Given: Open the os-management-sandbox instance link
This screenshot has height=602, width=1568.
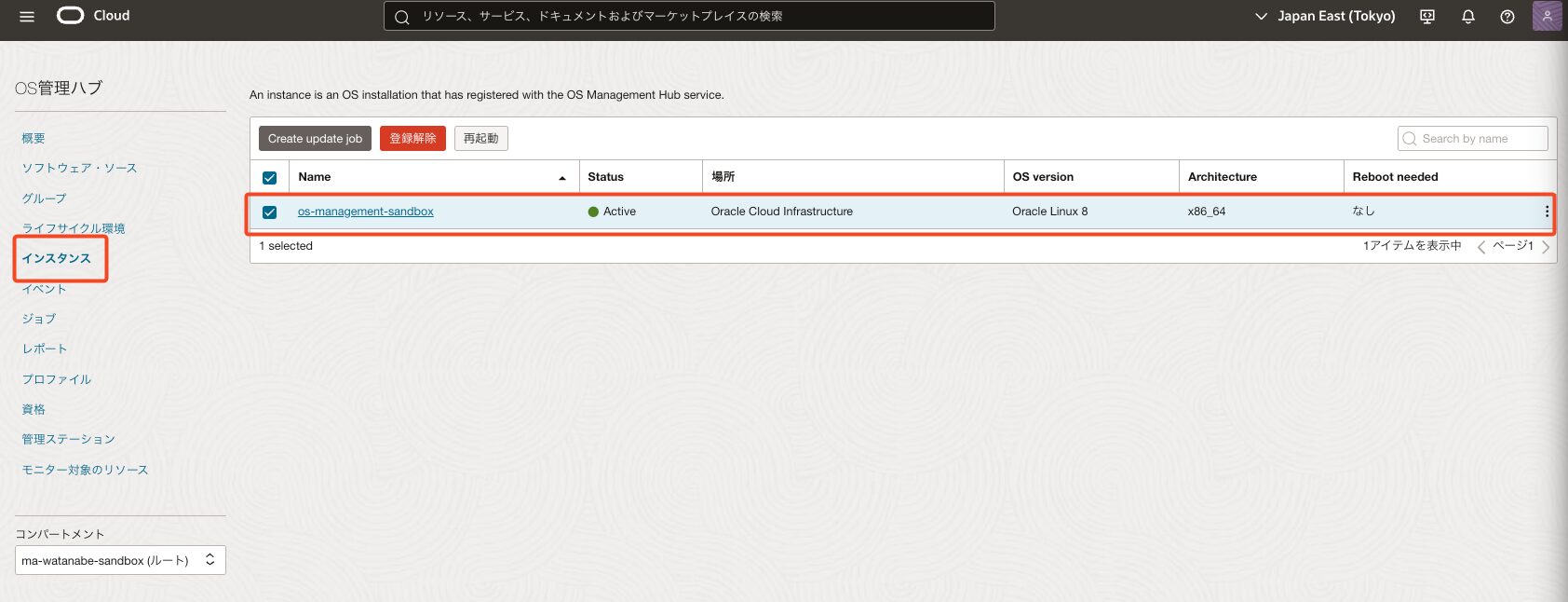Looking at the screenshot, I should (366, 212).
